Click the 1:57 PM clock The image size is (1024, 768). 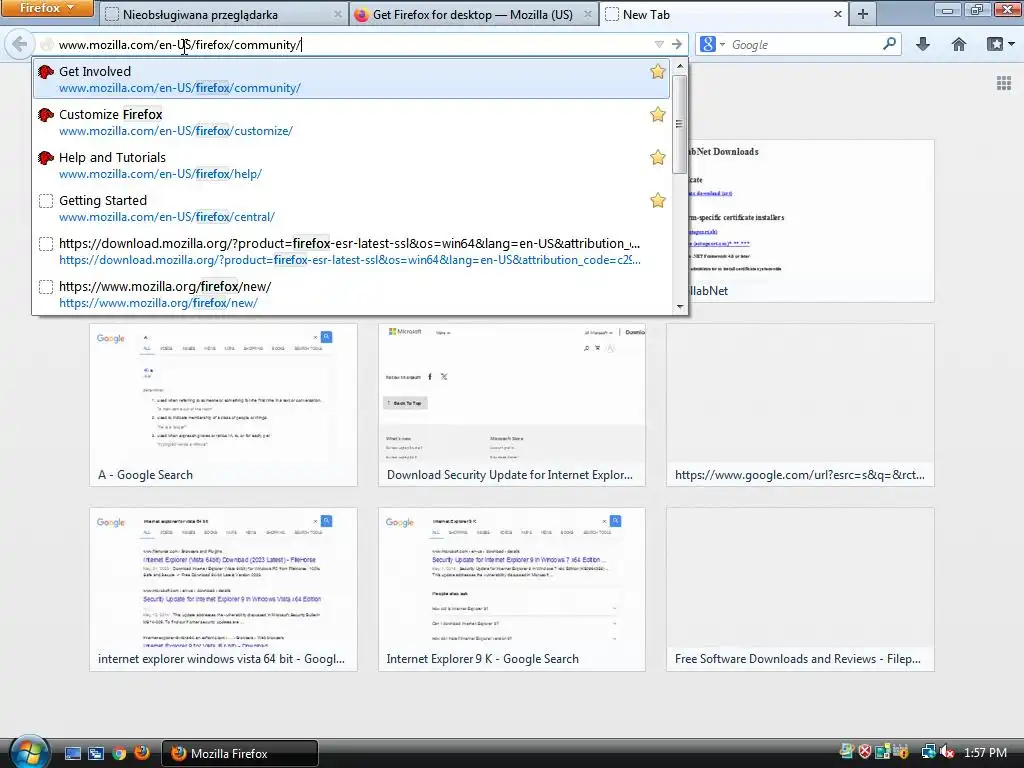(985, 752)
